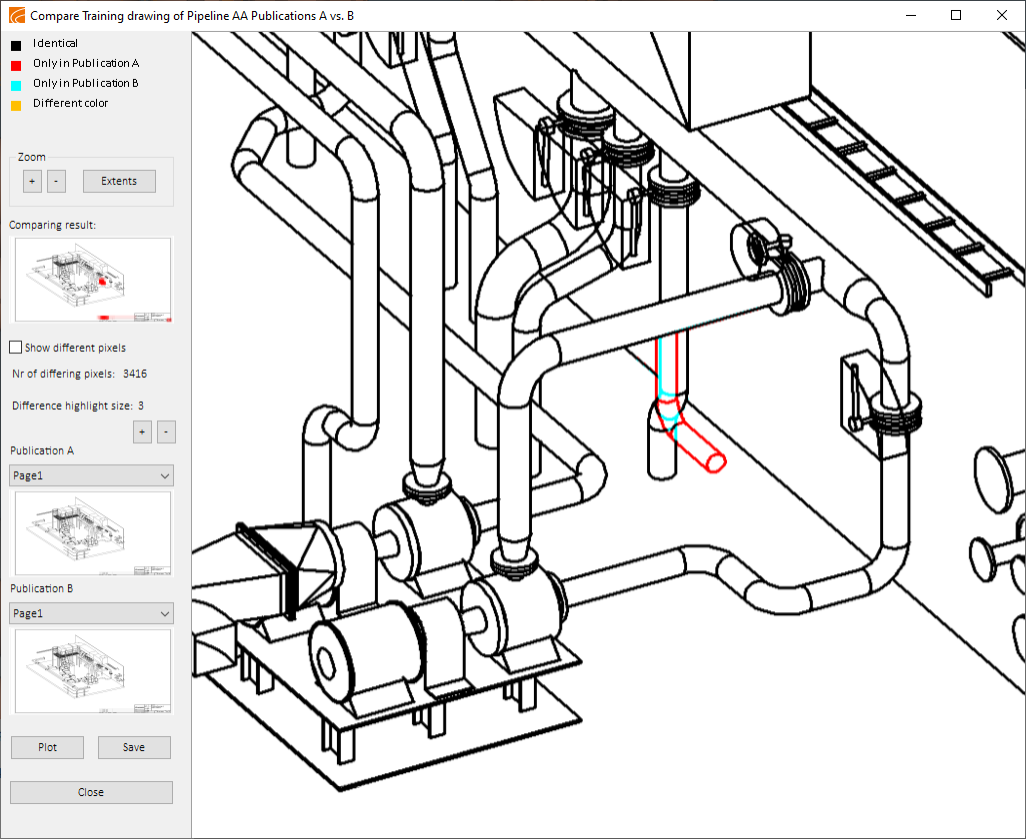Viewport: 1026px width, 839px height.
Task: Click the application icon in the title bar
Action: (x=16, y=16)
